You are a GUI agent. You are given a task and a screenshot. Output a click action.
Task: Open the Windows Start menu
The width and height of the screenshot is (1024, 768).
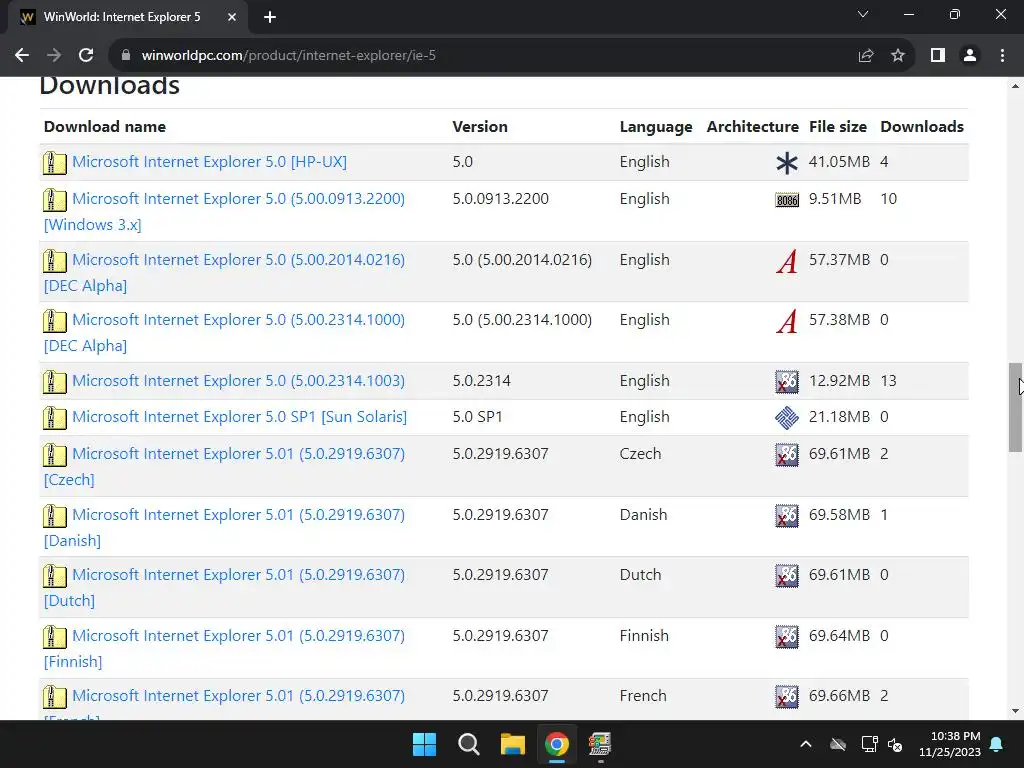click(424, 744)
